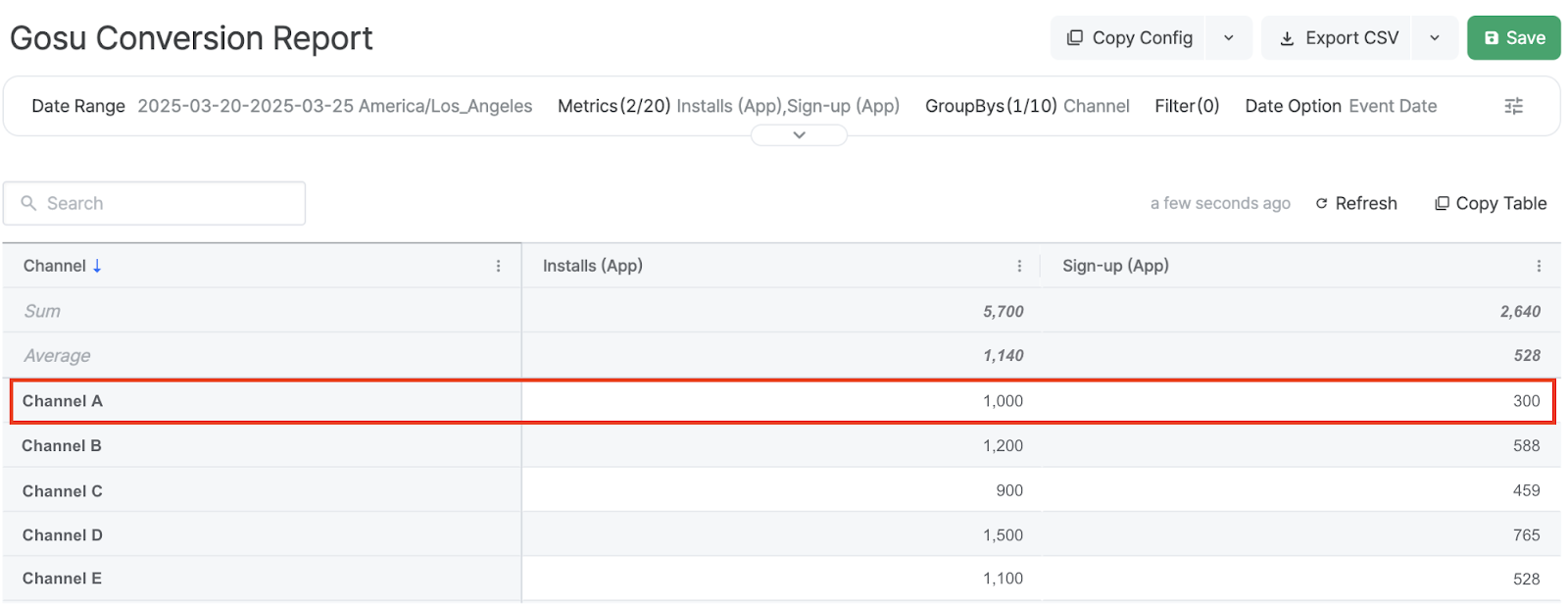Screen dimensions: 1568x609
Task: Click the Channel sort arrow icon
Action: (97, 266)
